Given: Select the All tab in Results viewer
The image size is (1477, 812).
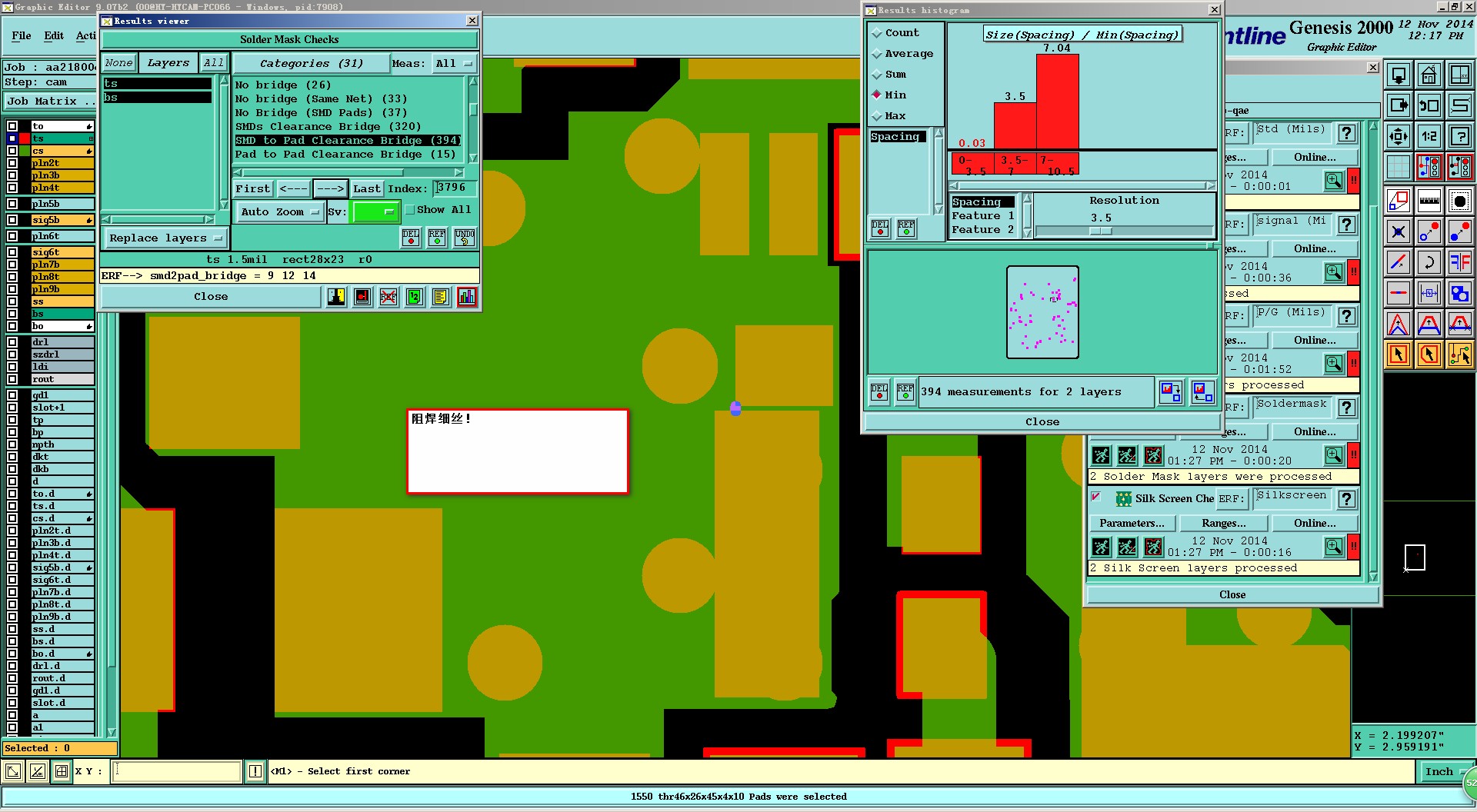Looking at the screenshot, I should (213, 63).
